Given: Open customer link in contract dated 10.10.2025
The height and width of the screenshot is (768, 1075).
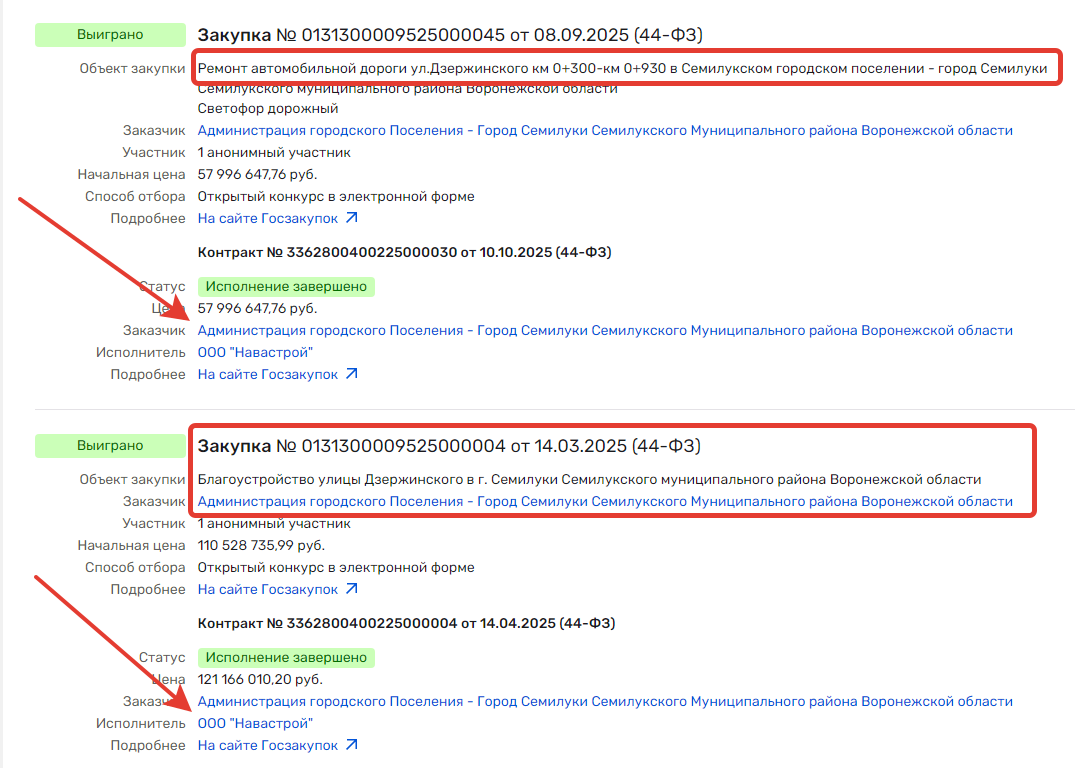Looking at the screenshot, I should tap(604, 330).
